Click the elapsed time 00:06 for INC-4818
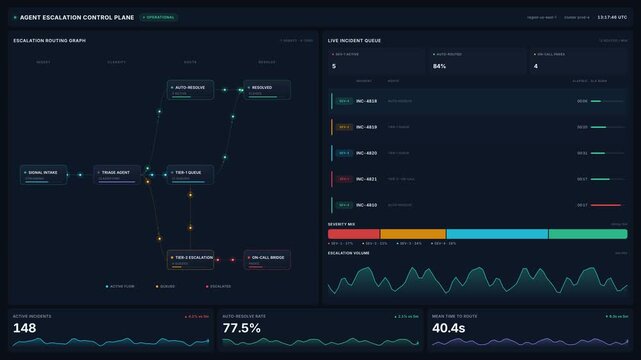Image resolution: width=641 pixels, height=360 pixels. pyautogui.click(x=582, y=101)
